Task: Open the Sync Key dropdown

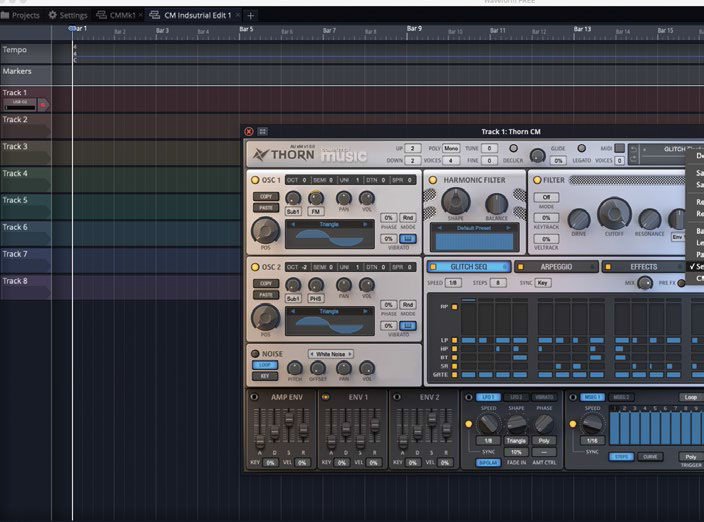Action: tap(543, 283)
